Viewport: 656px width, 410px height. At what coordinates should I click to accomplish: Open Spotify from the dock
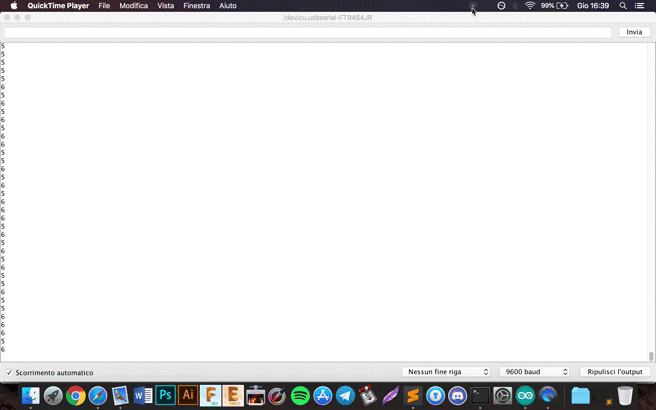coord(300,395)
